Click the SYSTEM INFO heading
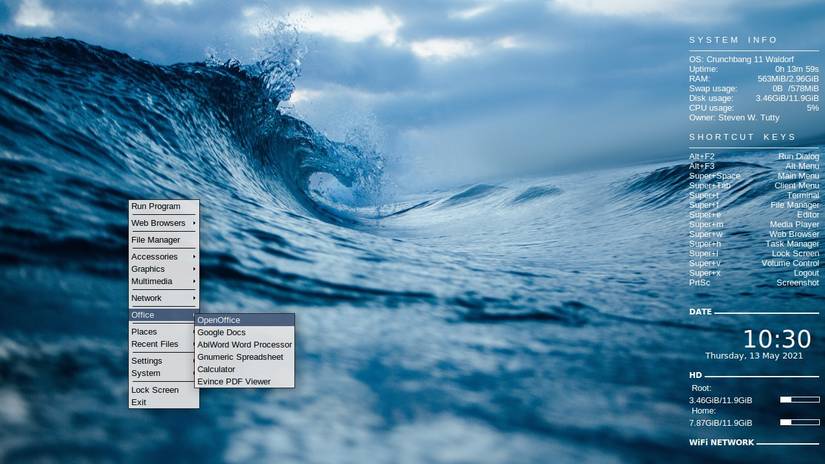825x464 pixels. coord(733,40)
